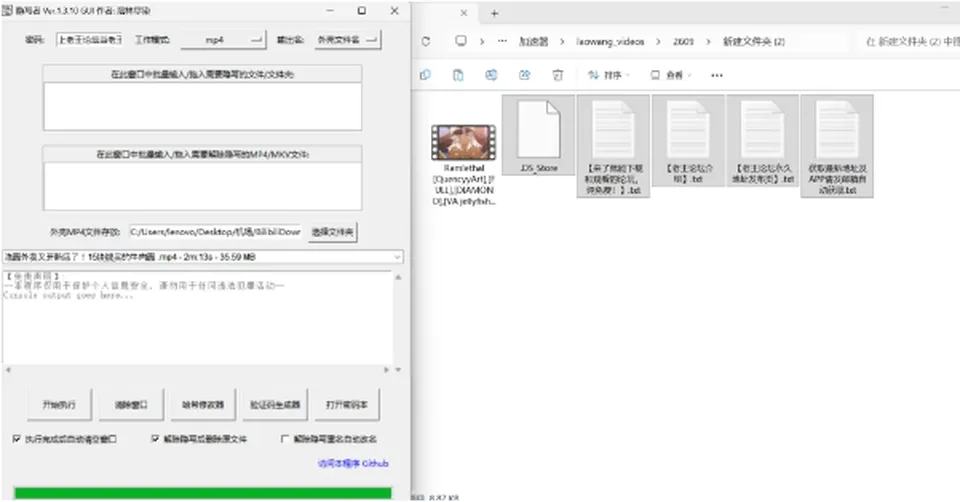Expand the chevron before 新建文件夹 (2) breadcrumb
Screen dimensions: 960x502
(x=708, y=42)
